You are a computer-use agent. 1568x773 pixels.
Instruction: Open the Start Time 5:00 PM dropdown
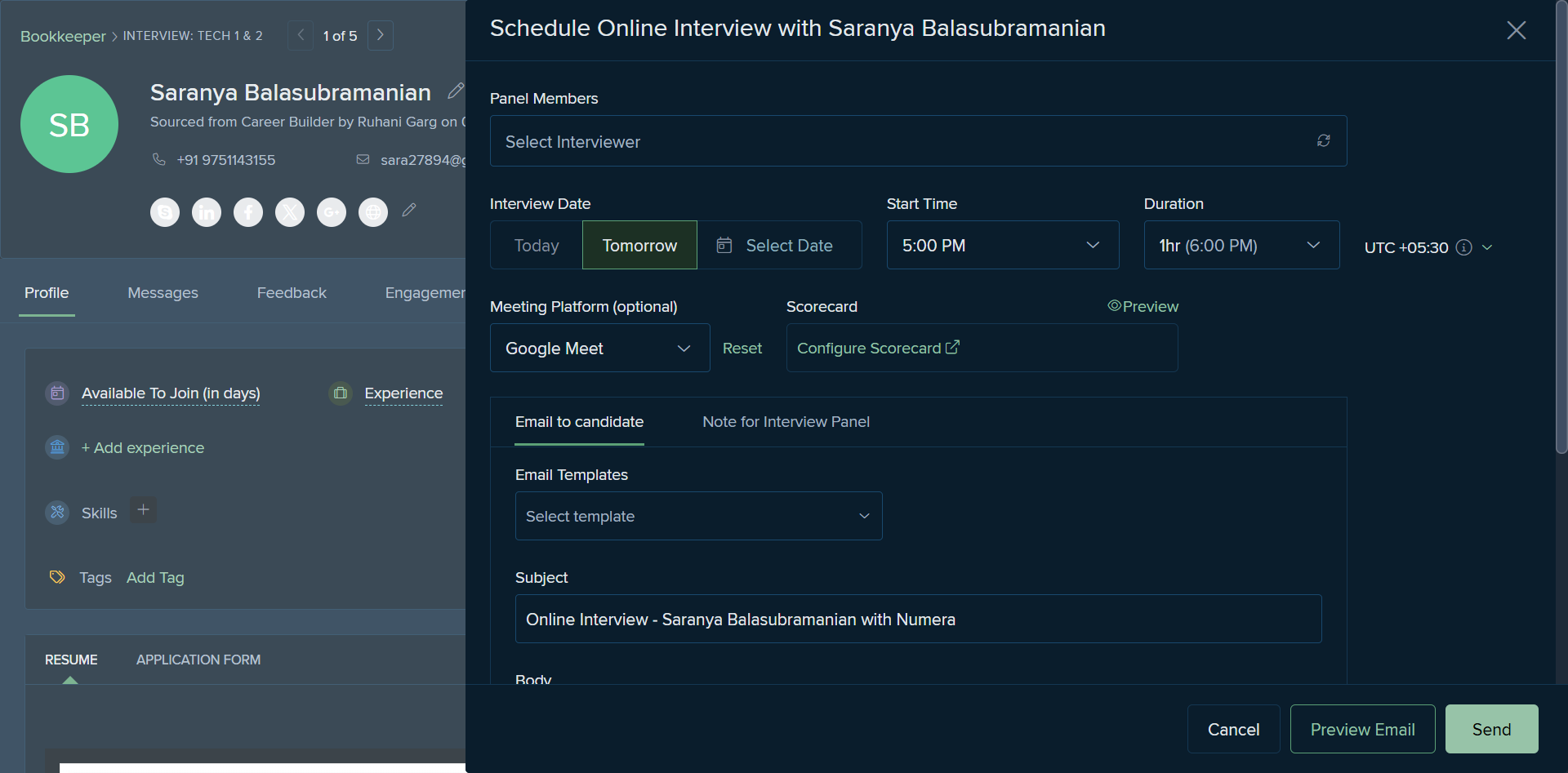pos(1003,245)
